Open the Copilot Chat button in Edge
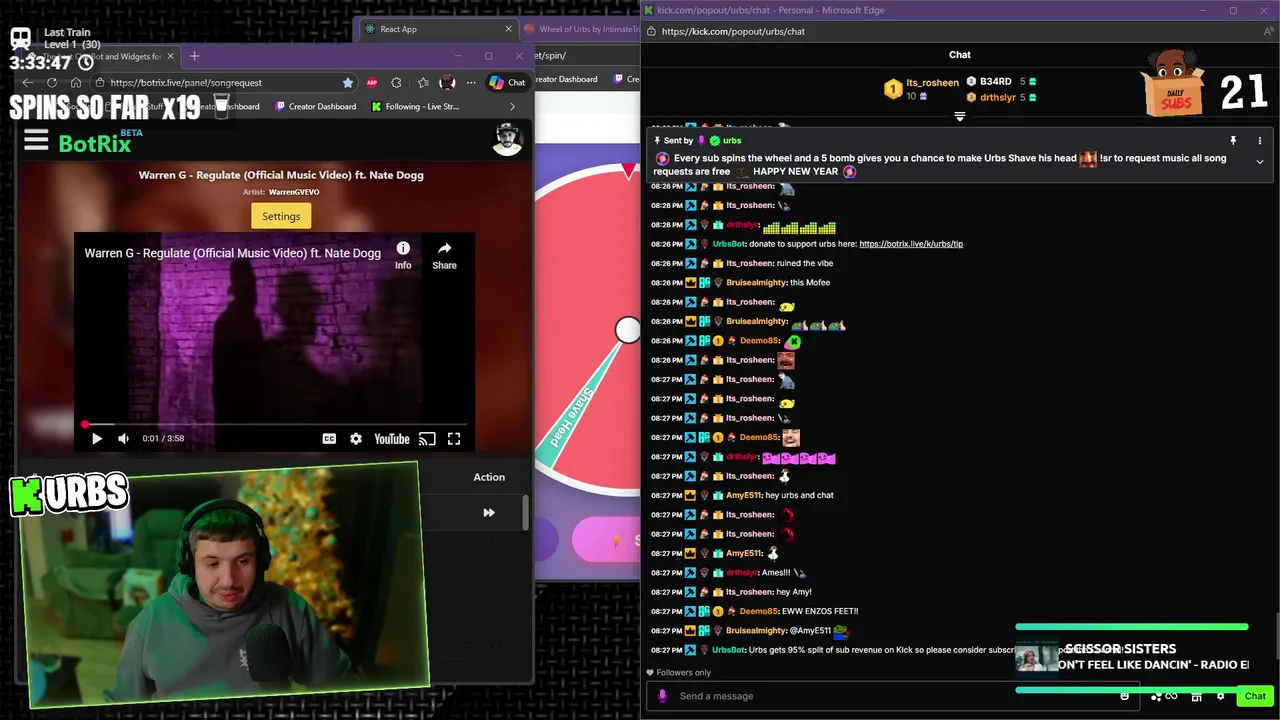 click(508, 83)
